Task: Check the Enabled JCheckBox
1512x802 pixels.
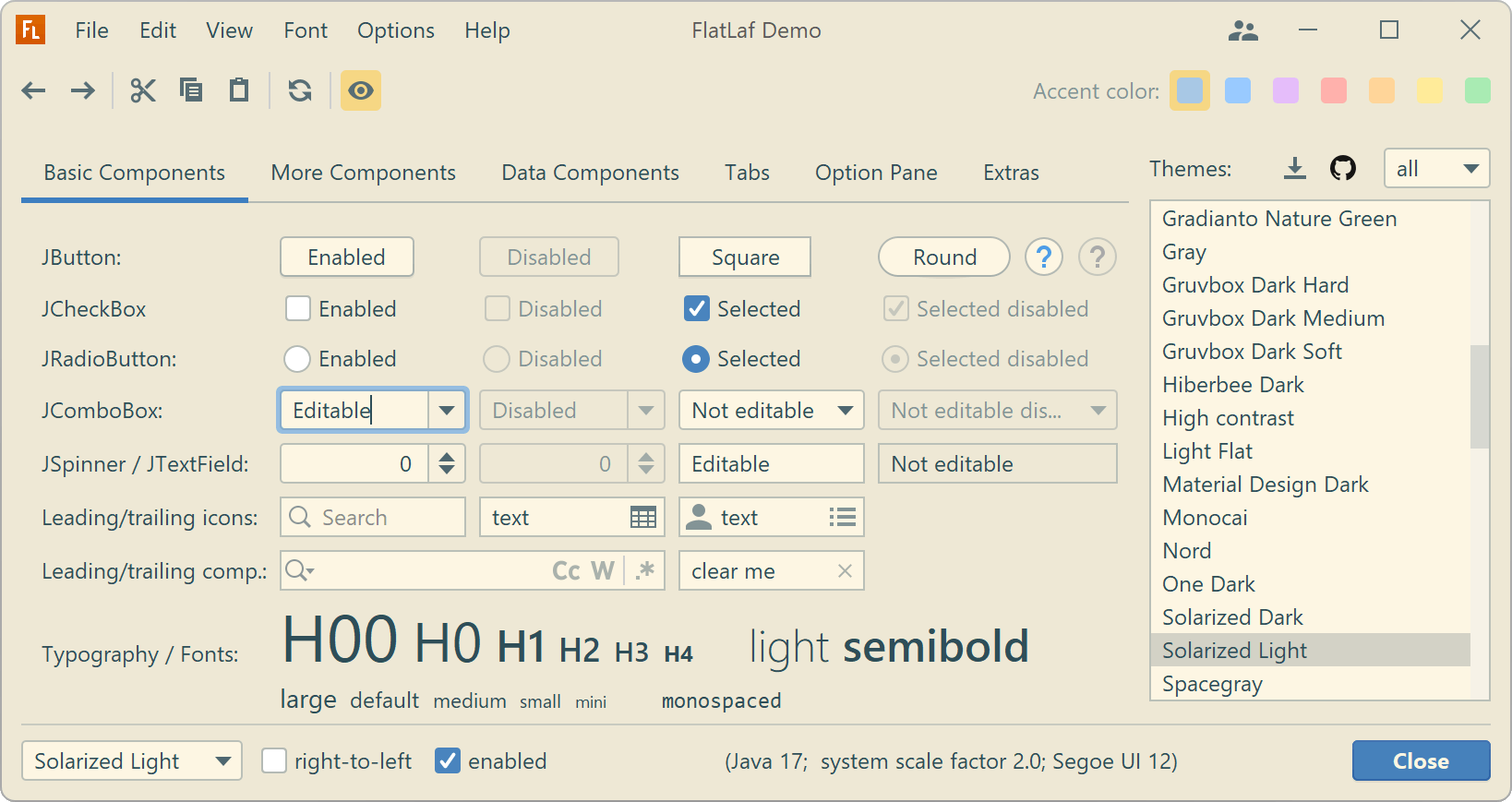Action: click(x=298, y=308)
